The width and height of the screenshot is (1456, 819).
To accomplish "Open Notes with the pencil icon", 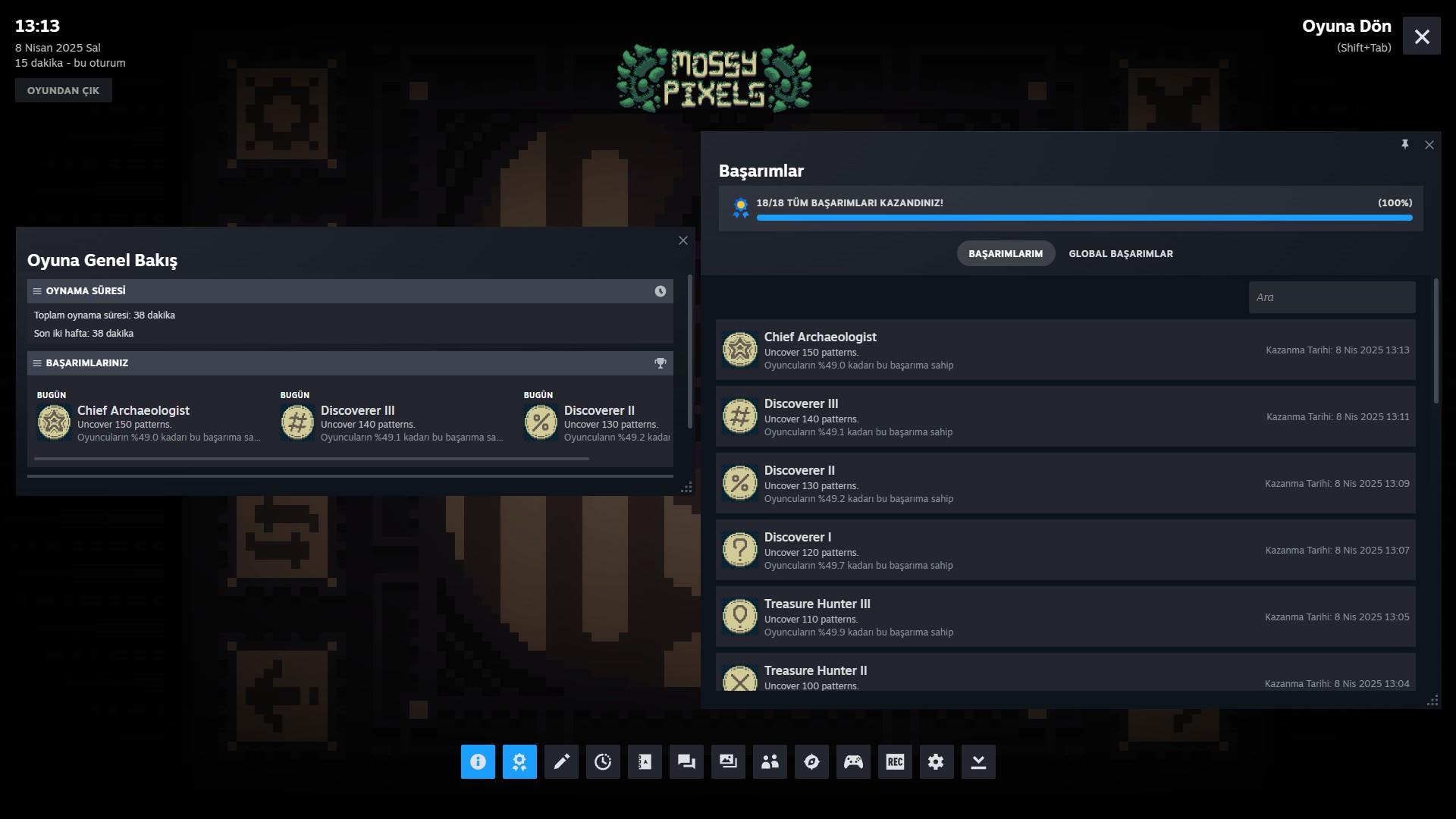I will [x=561, y=761].
